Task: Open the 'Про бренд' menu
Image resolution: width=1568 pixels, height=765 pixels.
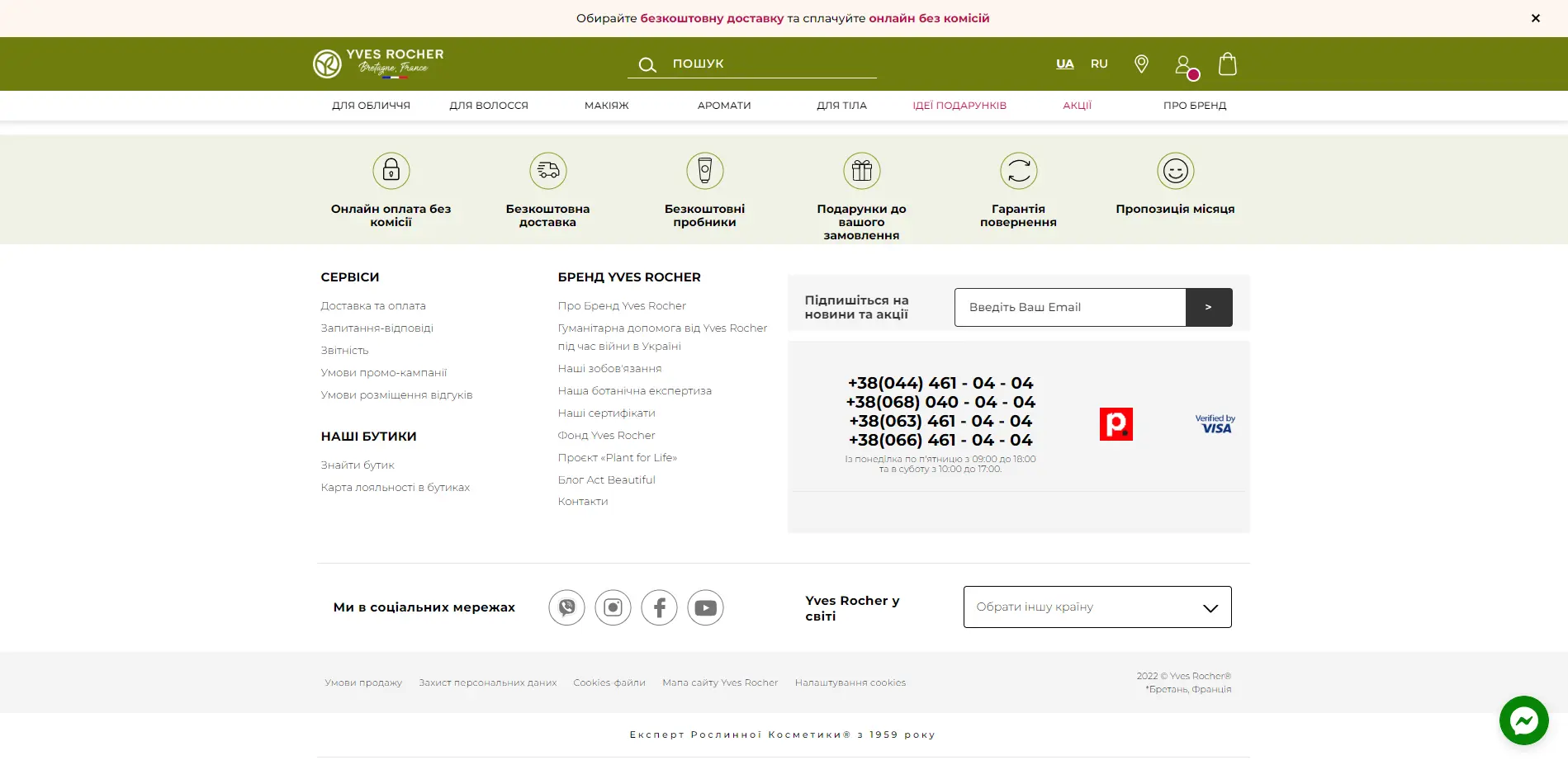Action: (1195, 106)
